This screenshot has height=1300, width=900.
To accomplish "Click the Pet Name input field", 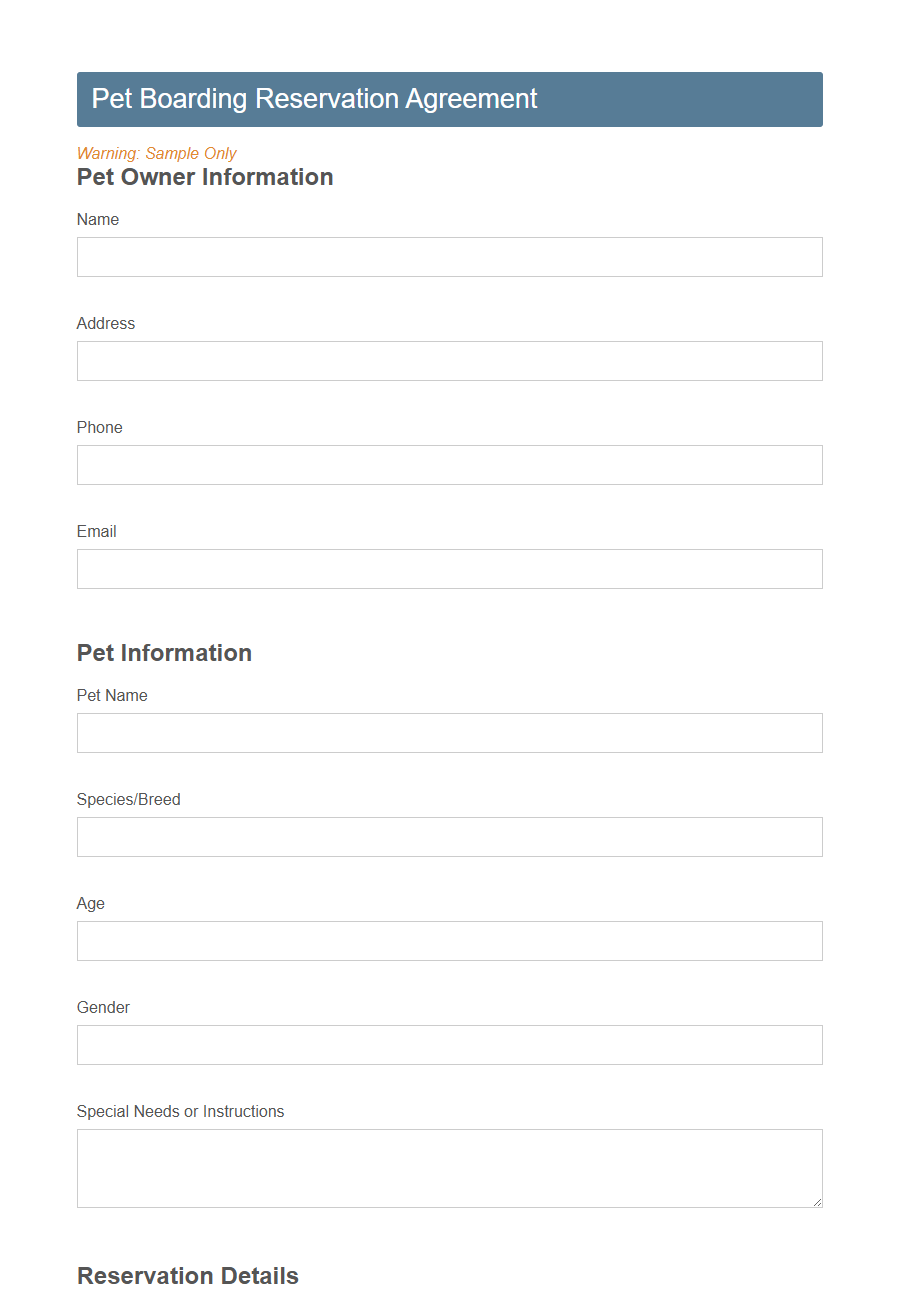I will tap(450, 733).
